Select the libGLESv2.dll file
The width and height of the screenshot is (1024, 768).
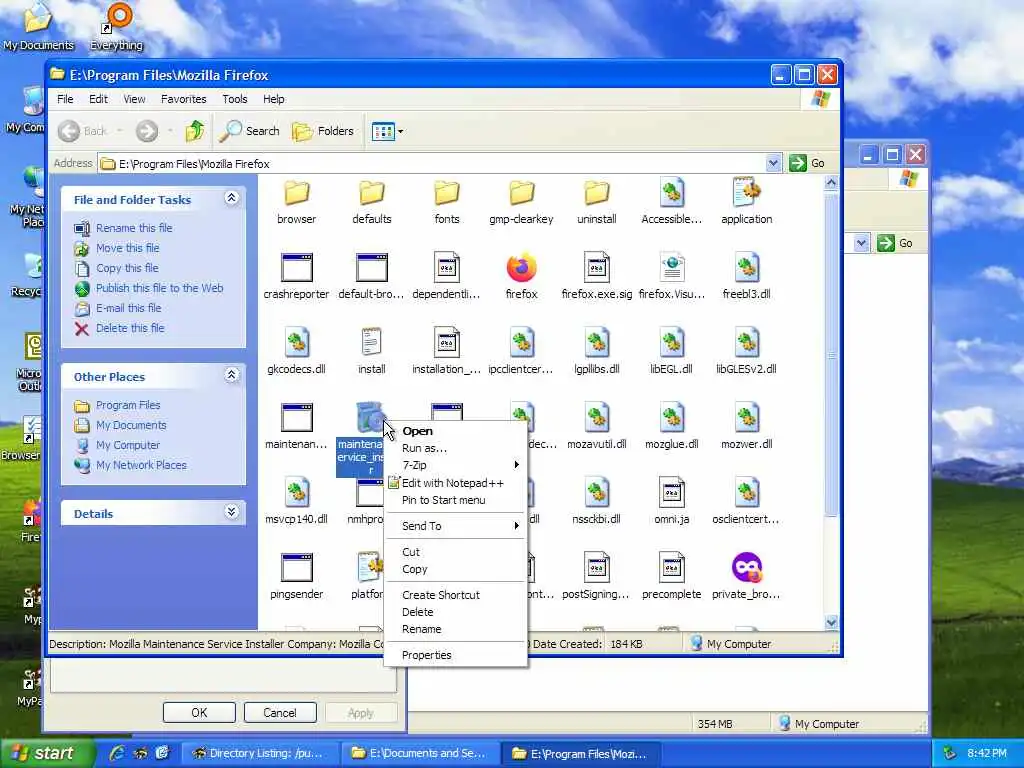[746, 343]
